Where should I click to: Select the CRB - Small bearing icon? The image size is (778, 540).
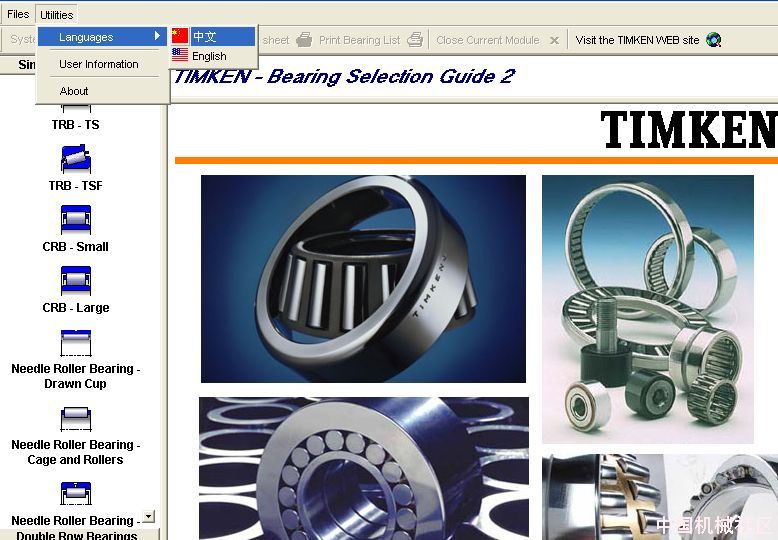pos(75,219)
